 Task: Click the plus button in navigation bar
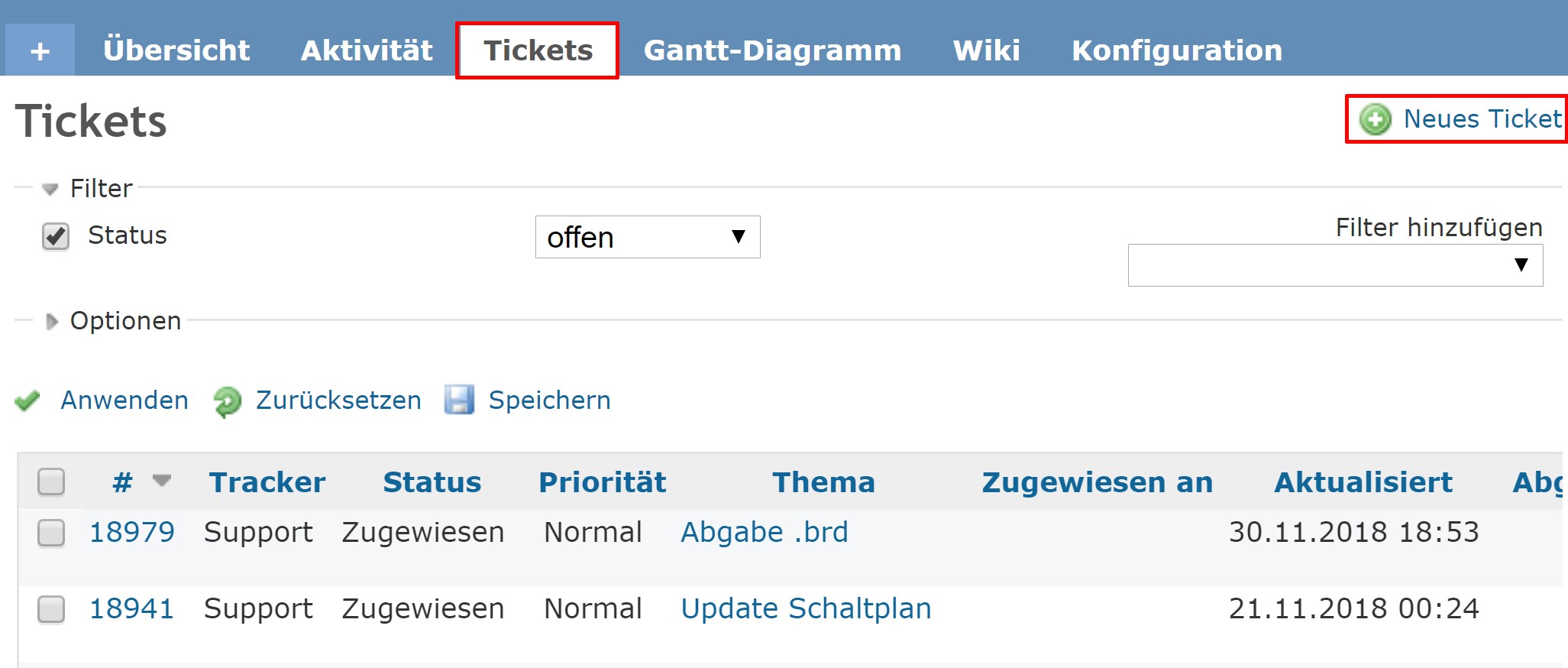[x=40, y=50]
